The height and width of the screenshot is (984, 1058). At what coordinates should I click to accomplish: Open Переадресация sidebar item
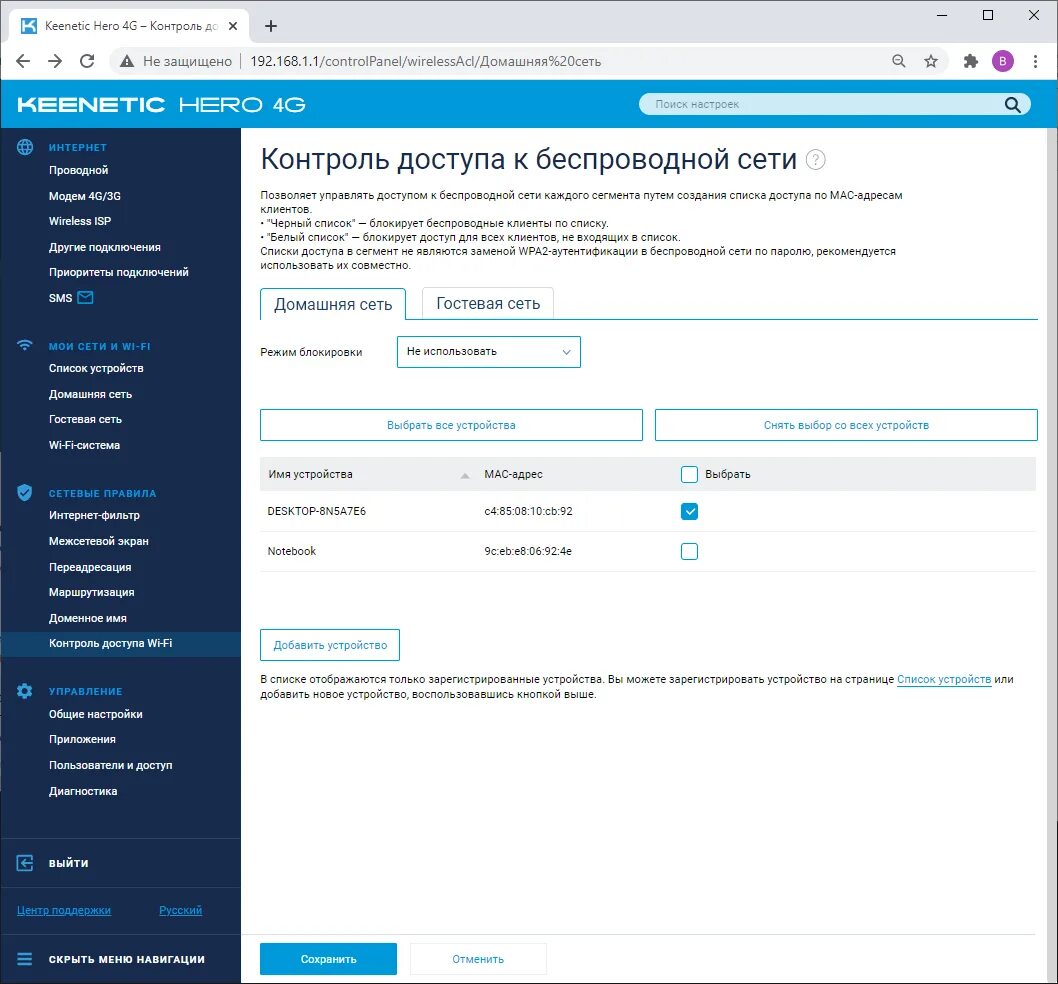point(90,567)
